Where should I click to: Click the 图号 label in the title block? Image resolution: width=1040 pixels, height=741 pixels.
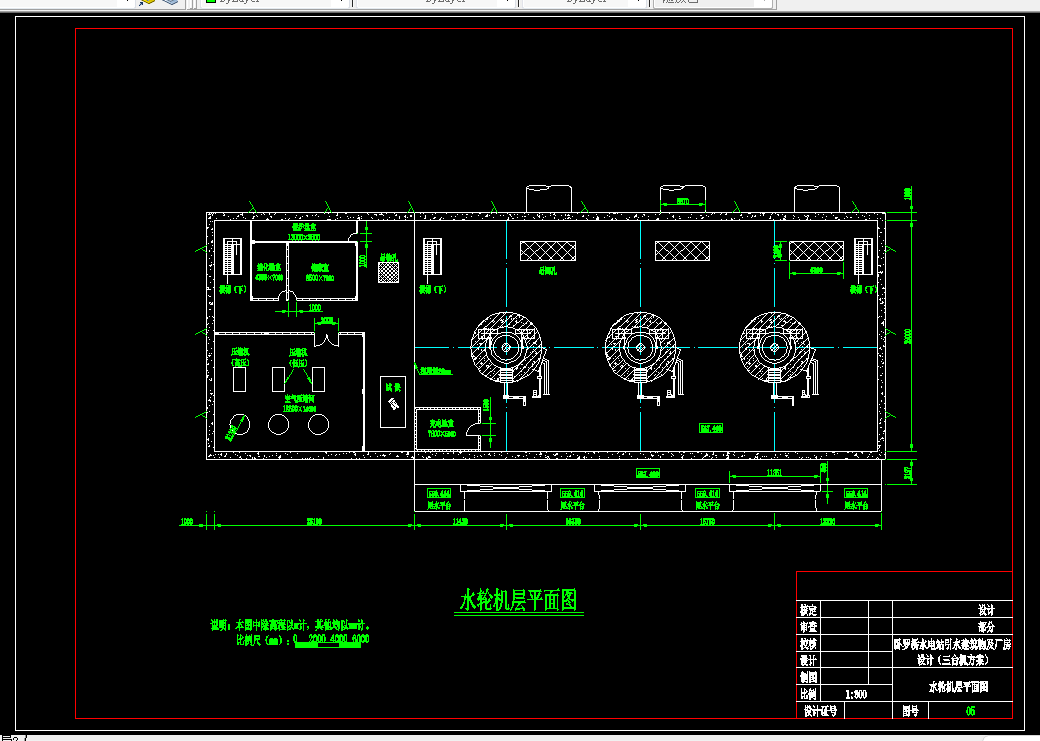pyautogui.click(x=910, y=711)
